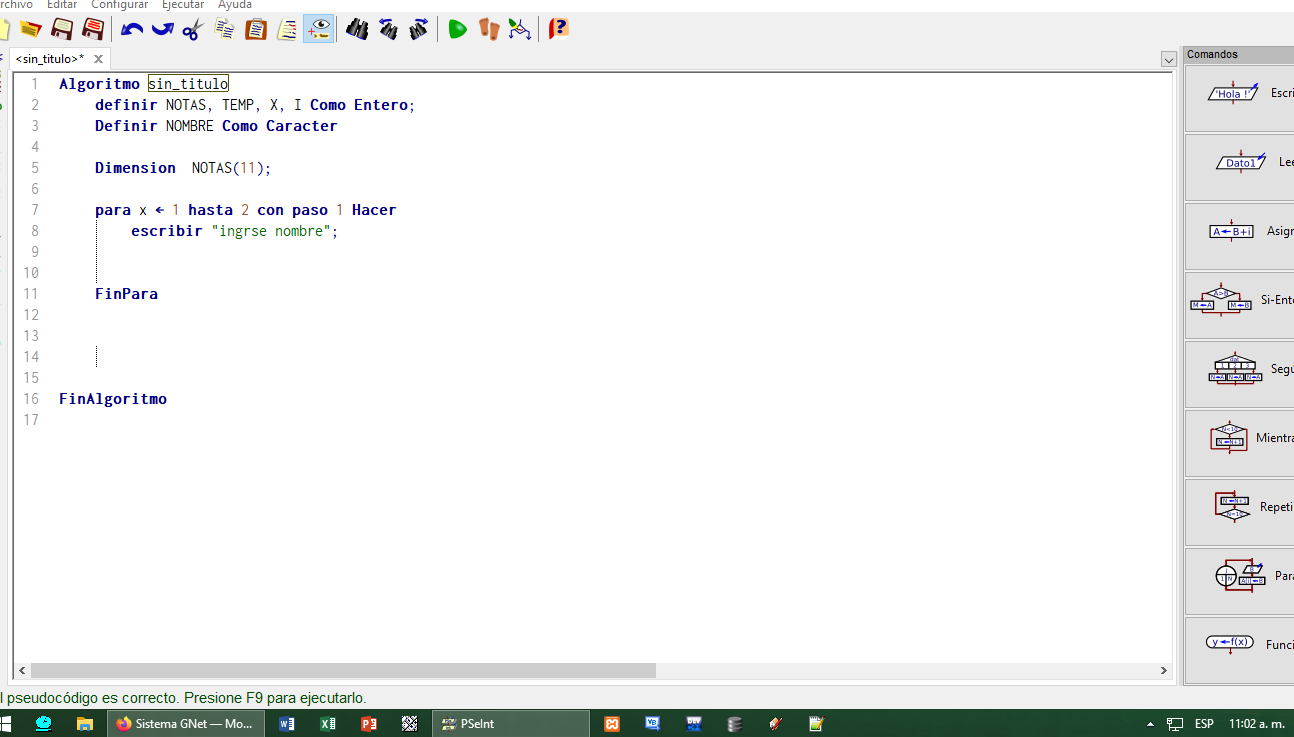Click the Comandos panel header
The height and width of the screenshot is (737, 1294).
click(x=1238, y=54)
